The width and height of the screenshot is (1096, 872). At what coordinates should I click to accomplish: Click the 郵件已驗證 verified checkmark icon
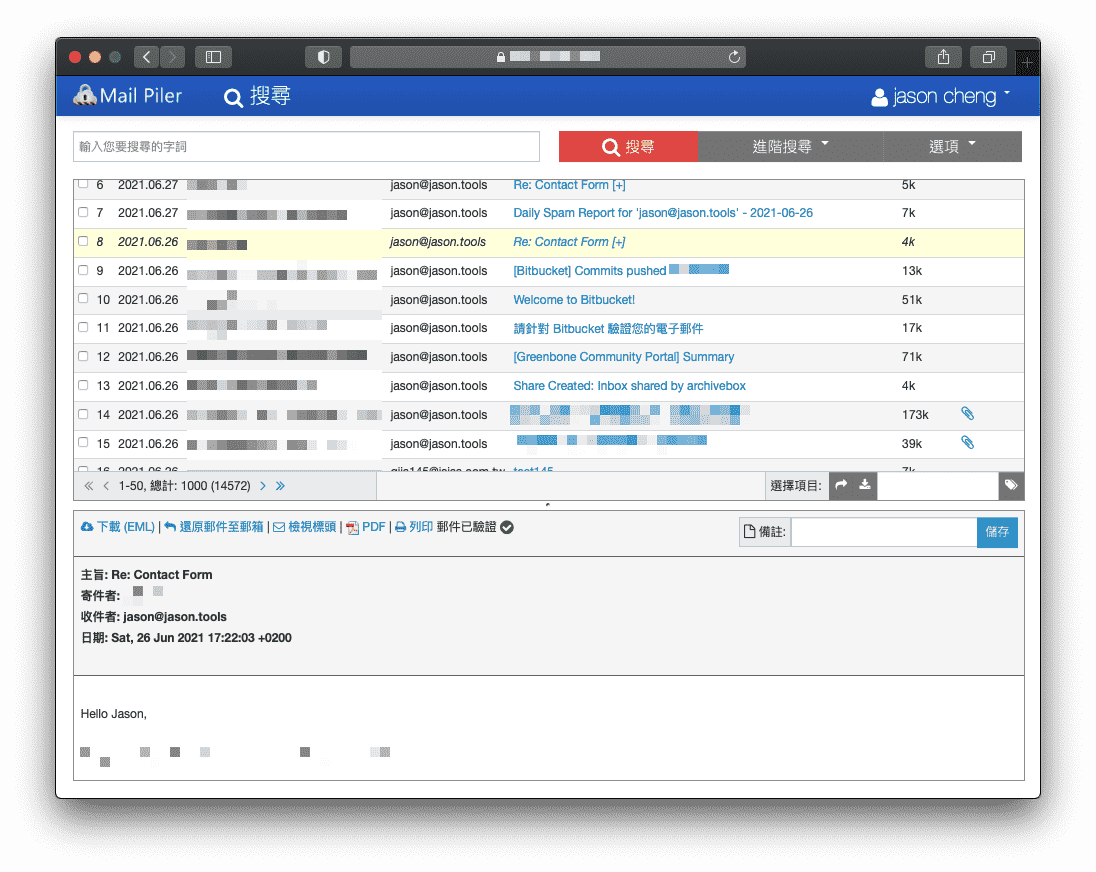click(507, 527)
